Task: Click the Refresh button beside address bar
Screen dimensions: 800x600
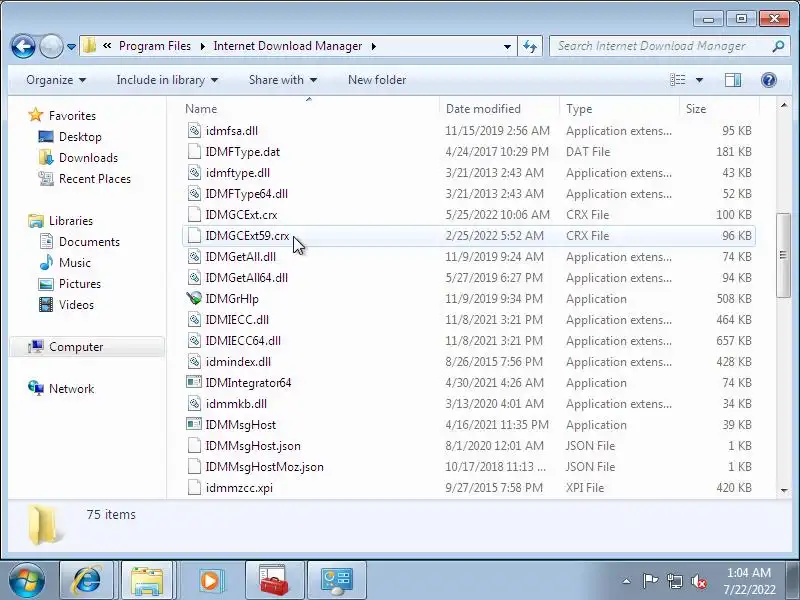Action: [530, 46]
